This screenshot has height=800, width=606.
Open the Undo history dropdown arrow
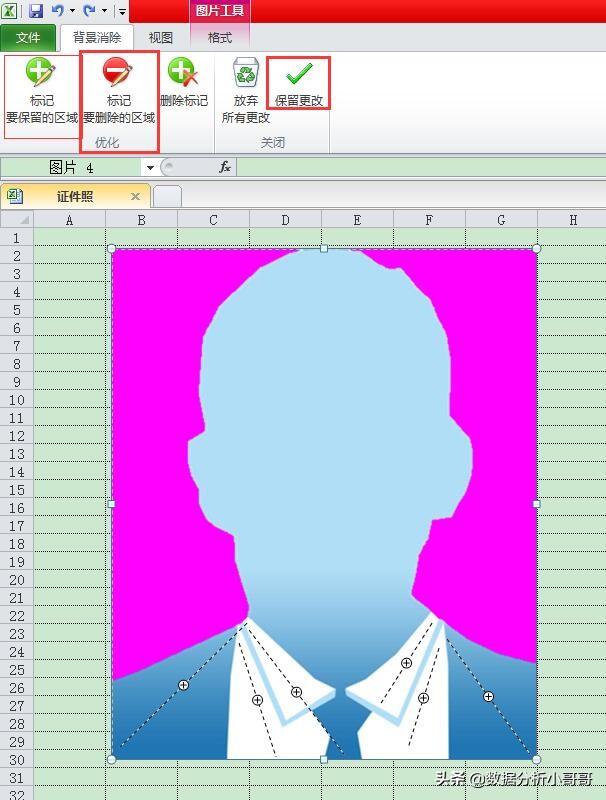pyautogui.click(x=72, y=11)
